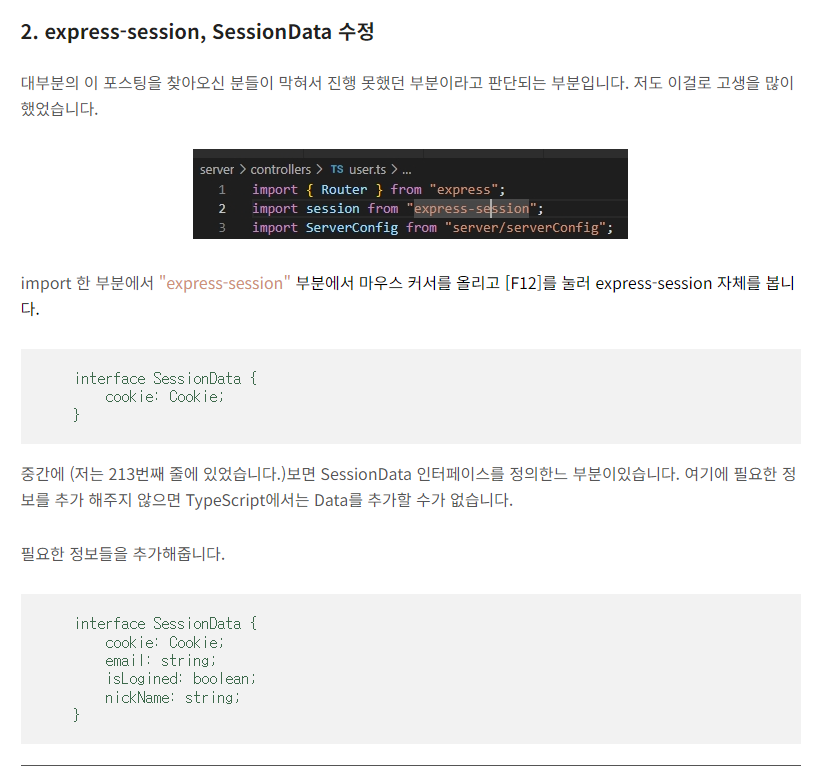Screen dimensions: 825x778
Task: Click the intro paragraph starting '대부분의 이 포스팅을'
Action: 407,96
